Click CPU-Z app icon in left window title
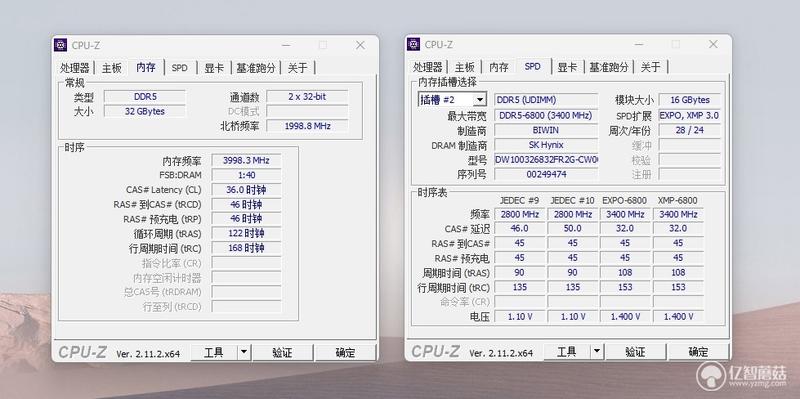 click(61, 45)
